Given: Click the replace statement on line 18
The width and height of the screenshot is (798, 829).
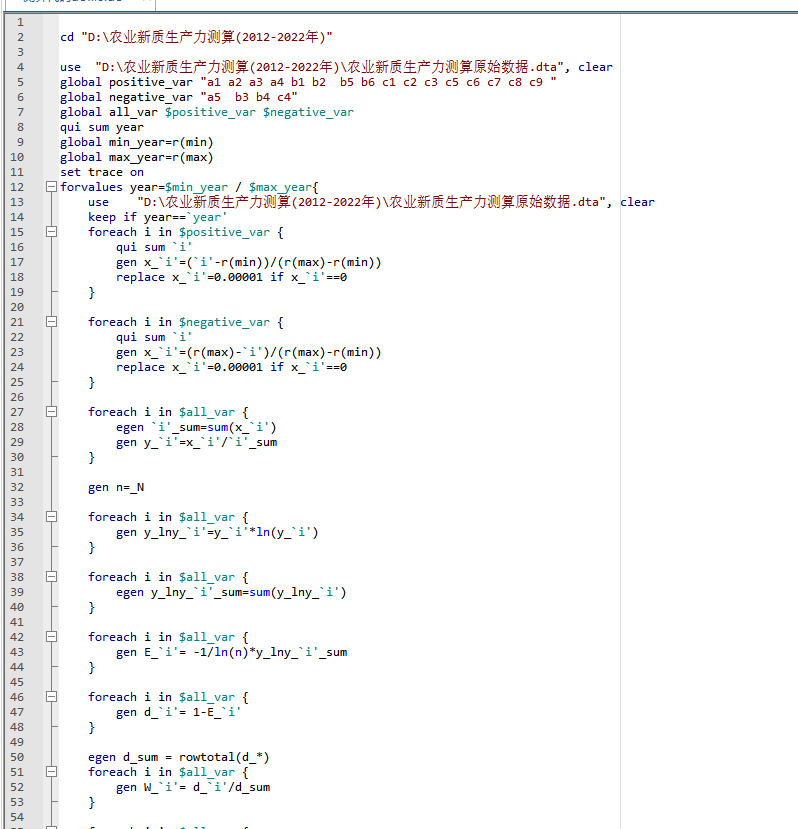Looking at the screenshot, I should pos(232,277).
